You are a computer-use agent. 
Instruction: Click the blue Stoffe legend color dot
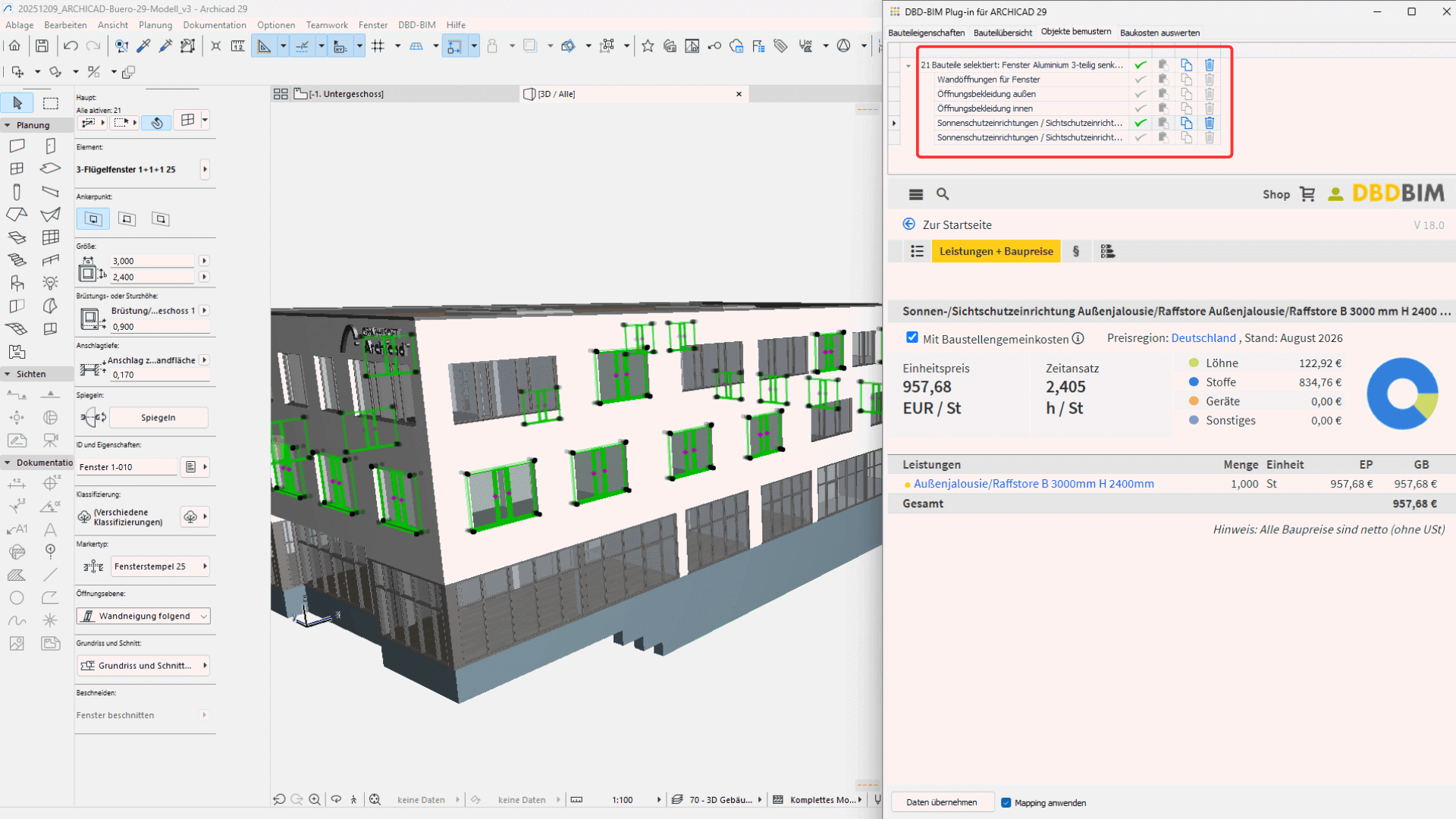coord(1194,382)
